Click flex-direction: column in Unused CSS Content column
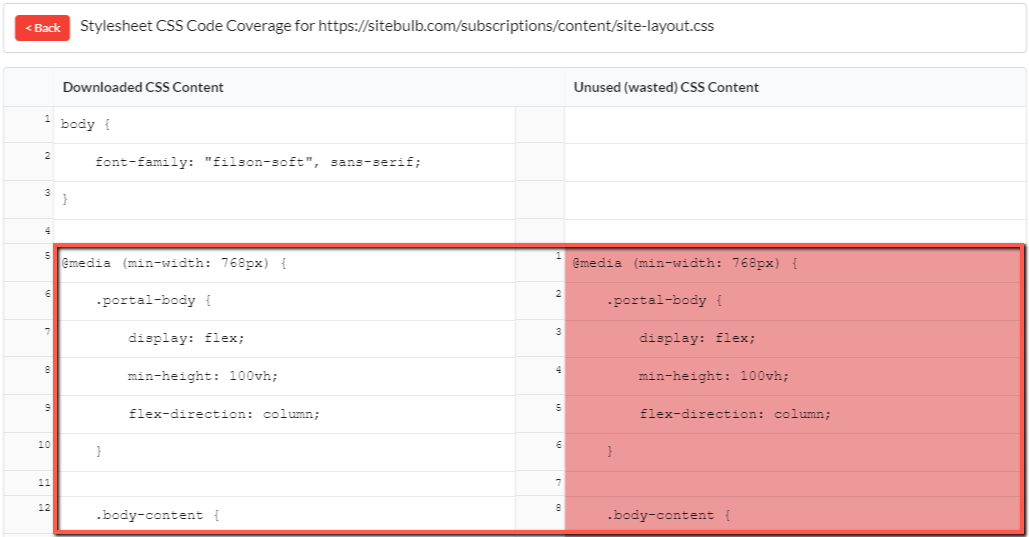The width and height of the screenshot is (1029, 537). tap(736, 414)
